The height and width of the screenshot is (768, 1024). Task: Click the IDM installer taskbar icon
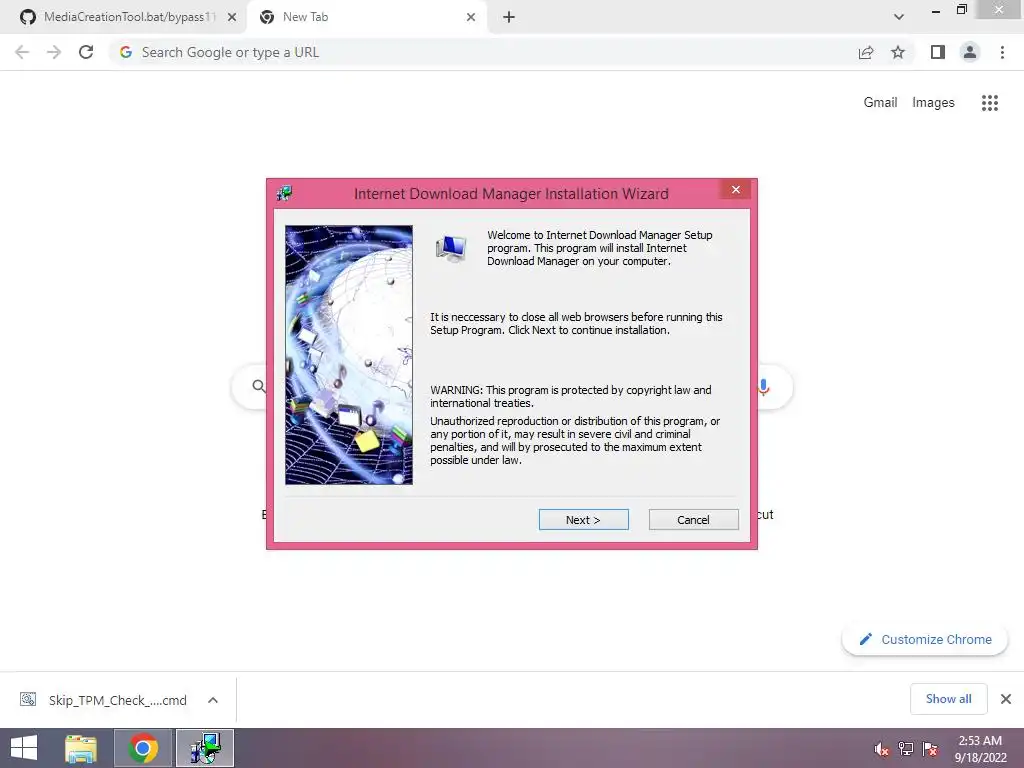[x=205, y=748]
